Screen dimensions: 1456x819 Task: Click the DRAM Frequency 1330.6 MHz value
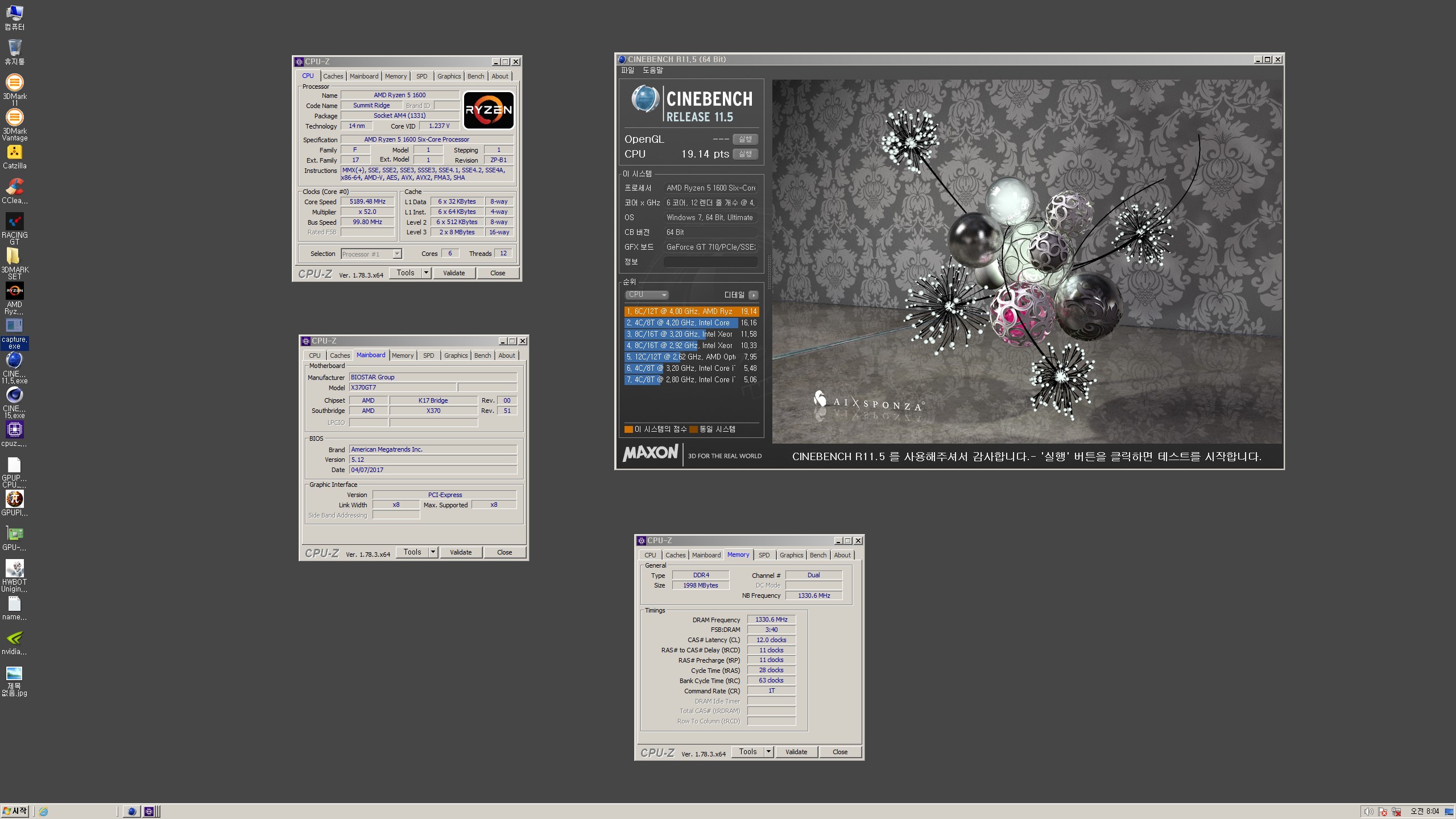pos(771,620)
